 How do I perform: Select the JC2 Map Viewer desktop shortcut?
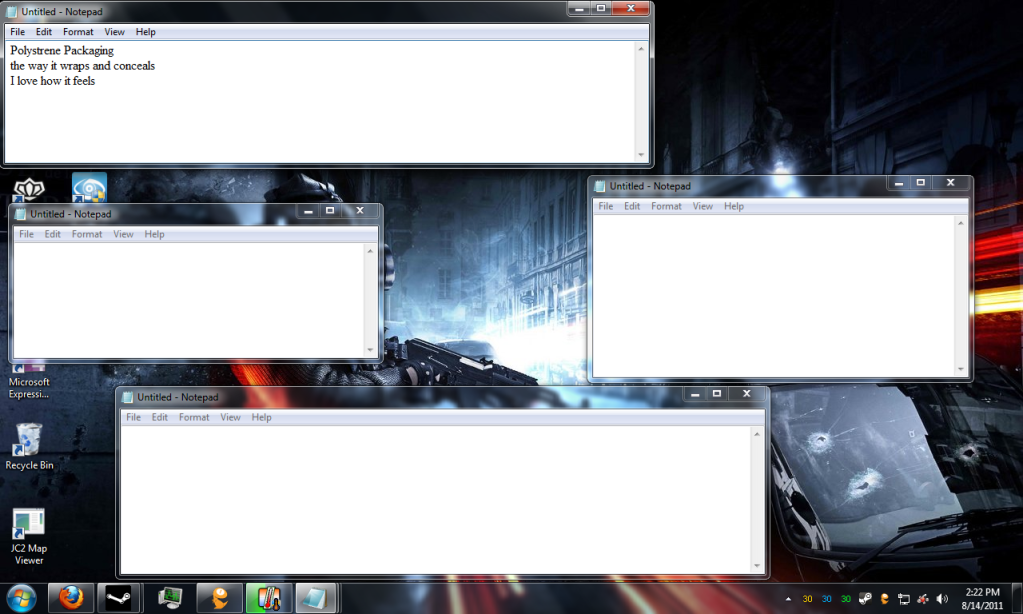point(29,536)
